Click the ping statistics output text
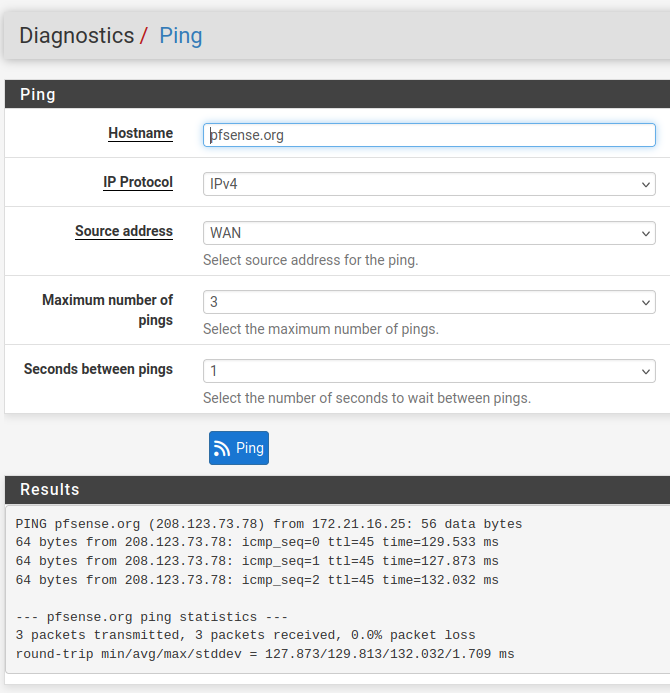Viewport: 670px width, 693px height. click(x=152, y=617)
